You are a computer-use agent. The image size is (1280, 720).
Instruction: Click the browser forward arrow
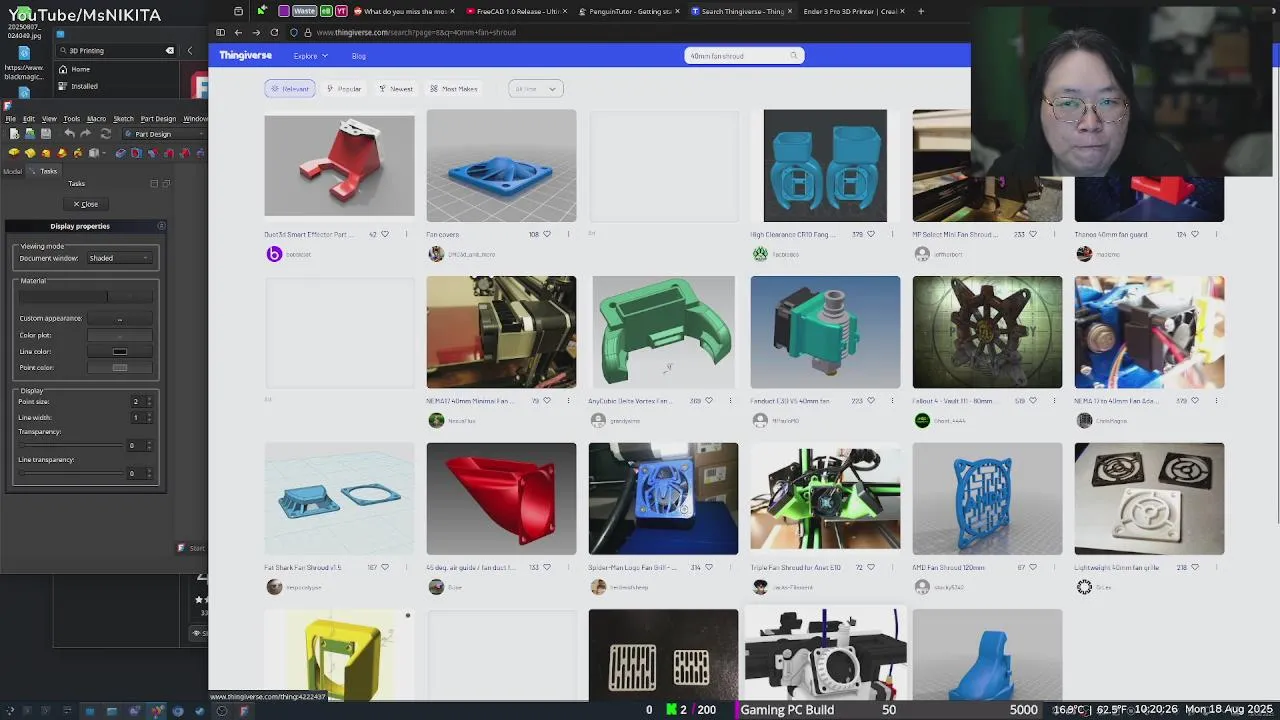[x=256, y=32]
